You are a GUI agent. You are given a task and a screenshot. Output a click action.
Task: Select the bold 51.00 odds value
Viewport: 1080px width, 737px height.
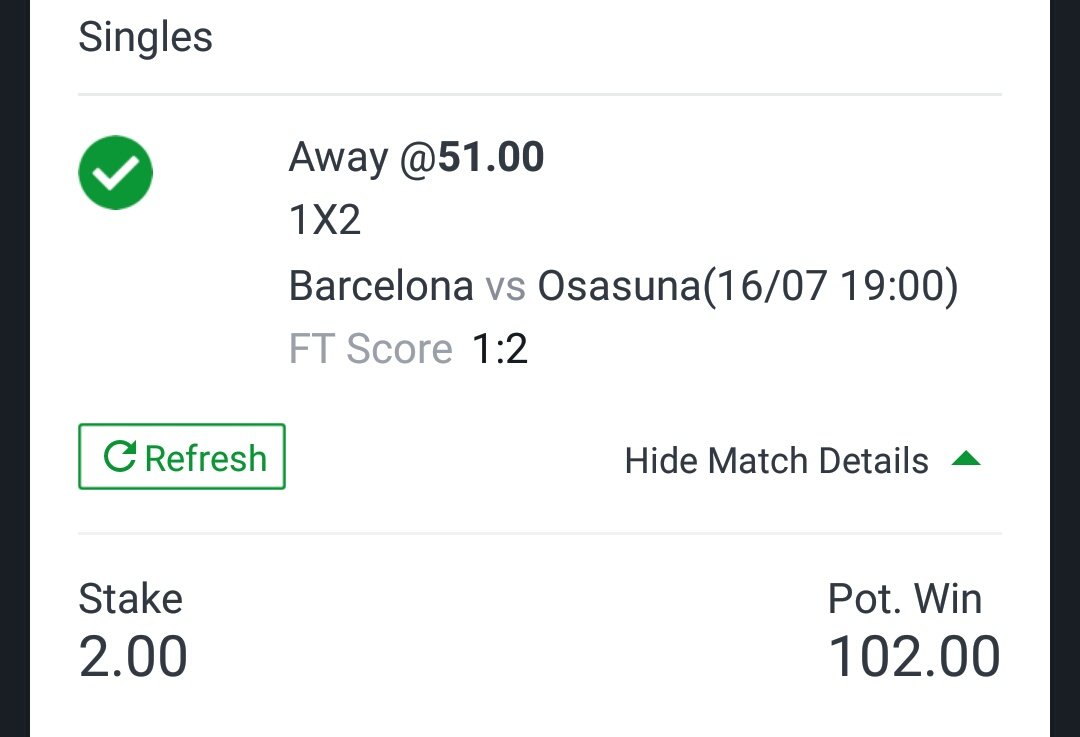491,158
